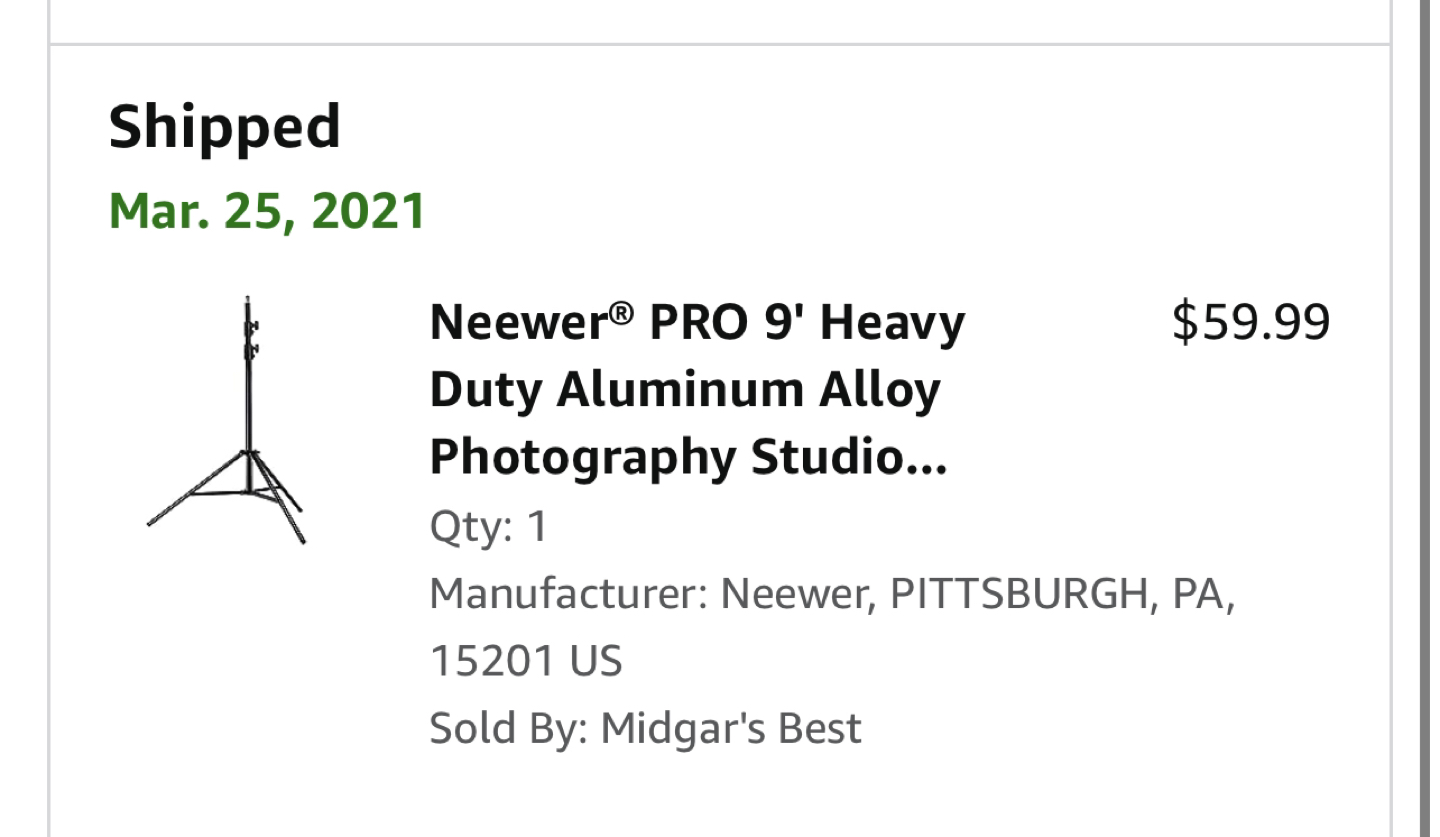Click the "Duty Aluminum Alloy" title line

coord(685,390)
